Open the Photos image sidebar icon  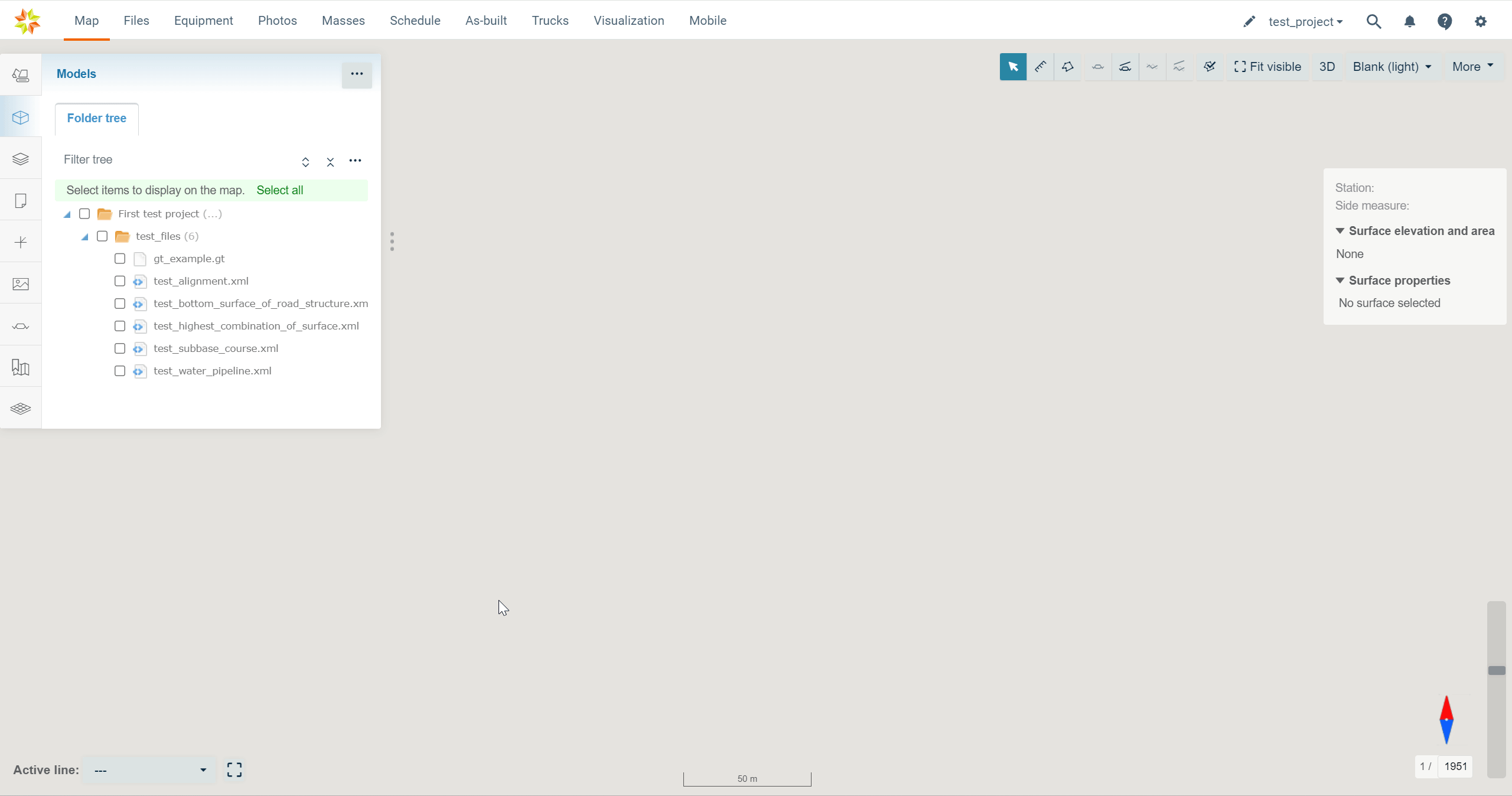pyautogui.click(x=21, y=284)
